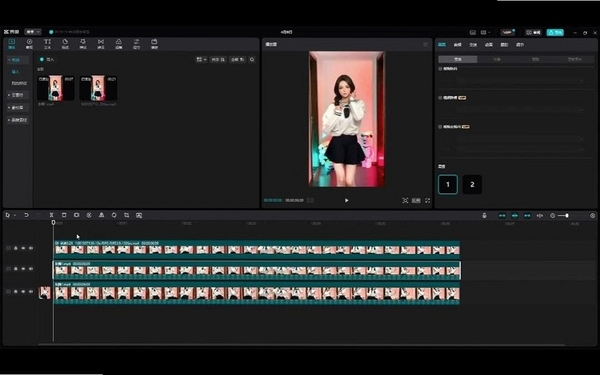Viewport: 600px width, 375px height.
Task: Open the filter dropdown beside search icon
Action: click(x=238, y=59)
